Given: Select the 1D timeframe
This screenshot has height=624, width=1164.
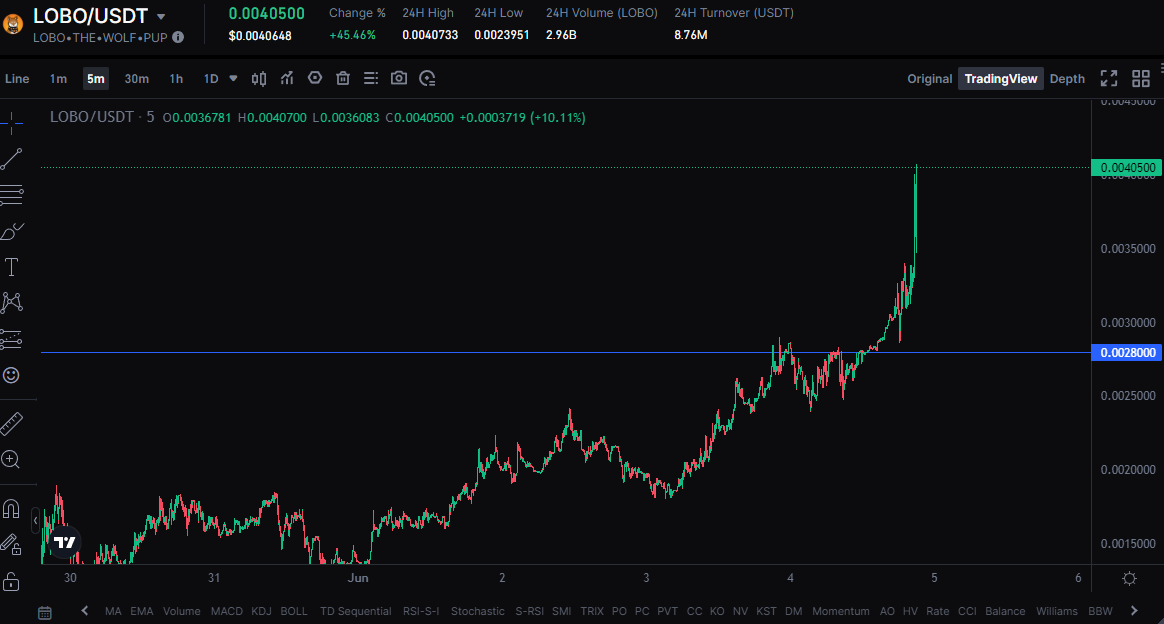Looking at the screenshot, I should tap(211, 79).
